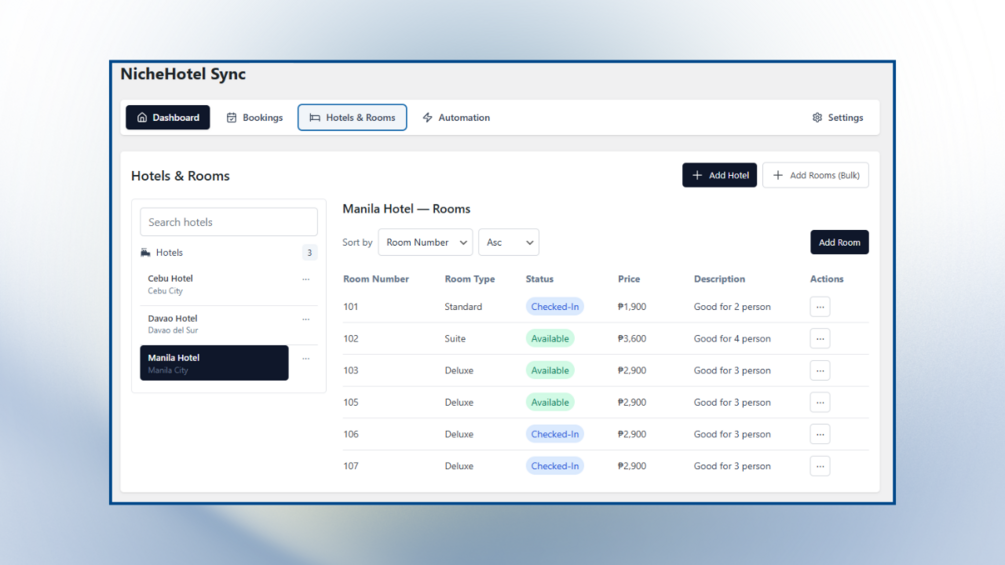Click the Suite room type cell

click(455, 338)
